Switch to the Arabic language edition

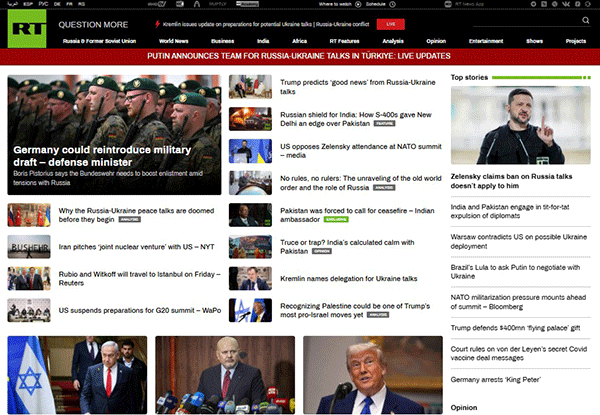click(13, 4)
